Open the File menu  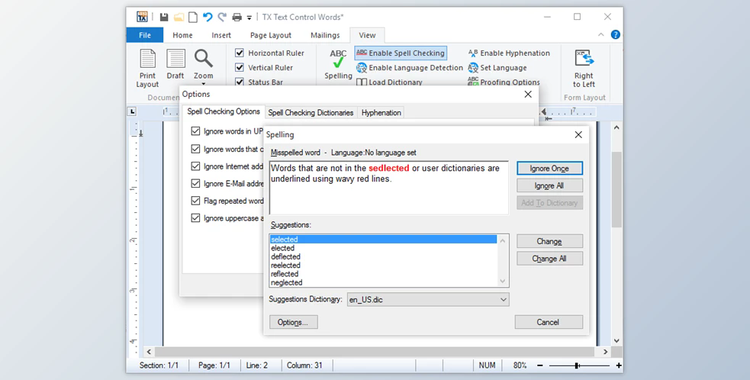tap(145, 35)
